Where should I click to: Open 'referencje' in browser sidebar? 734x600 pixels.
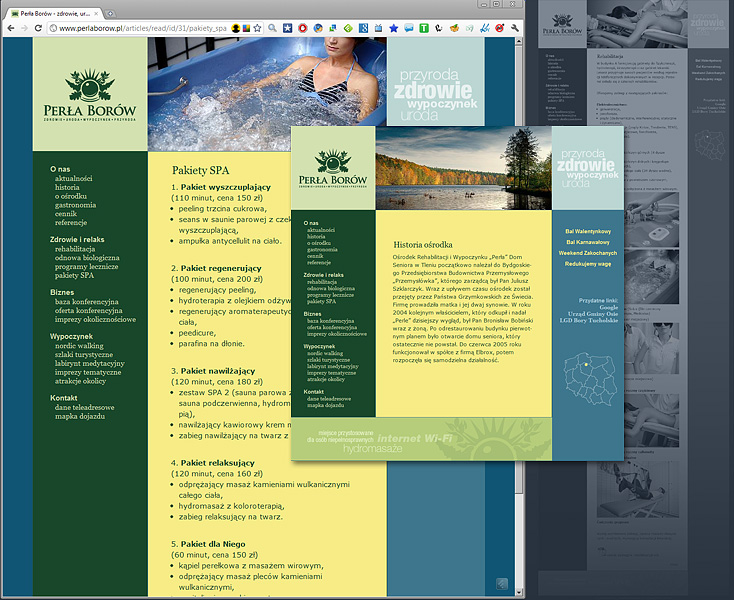pyautogui.click(x=71, y=223)
